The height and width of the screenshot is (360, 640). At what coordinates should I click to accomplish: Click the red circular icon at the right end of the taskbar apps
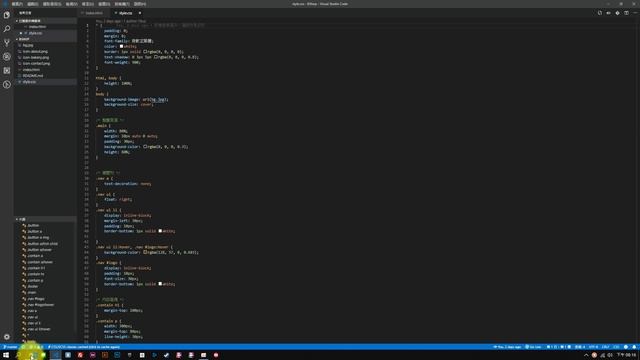point(216,355)
